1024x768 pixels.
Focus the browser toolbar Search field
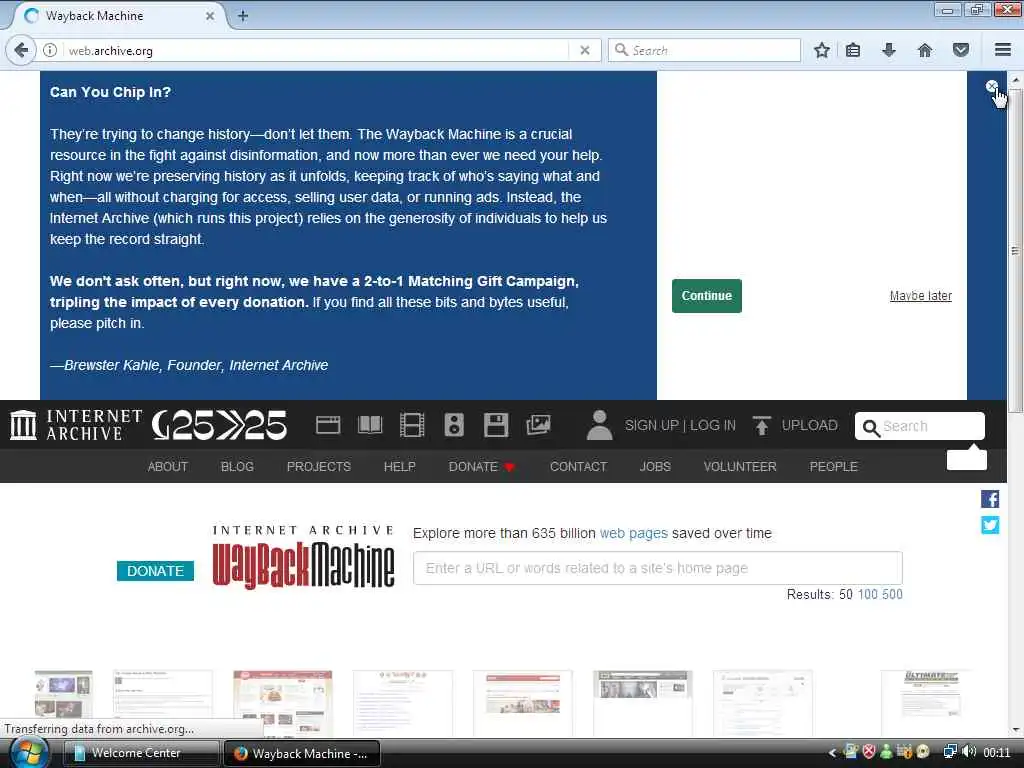pos(704,50)
